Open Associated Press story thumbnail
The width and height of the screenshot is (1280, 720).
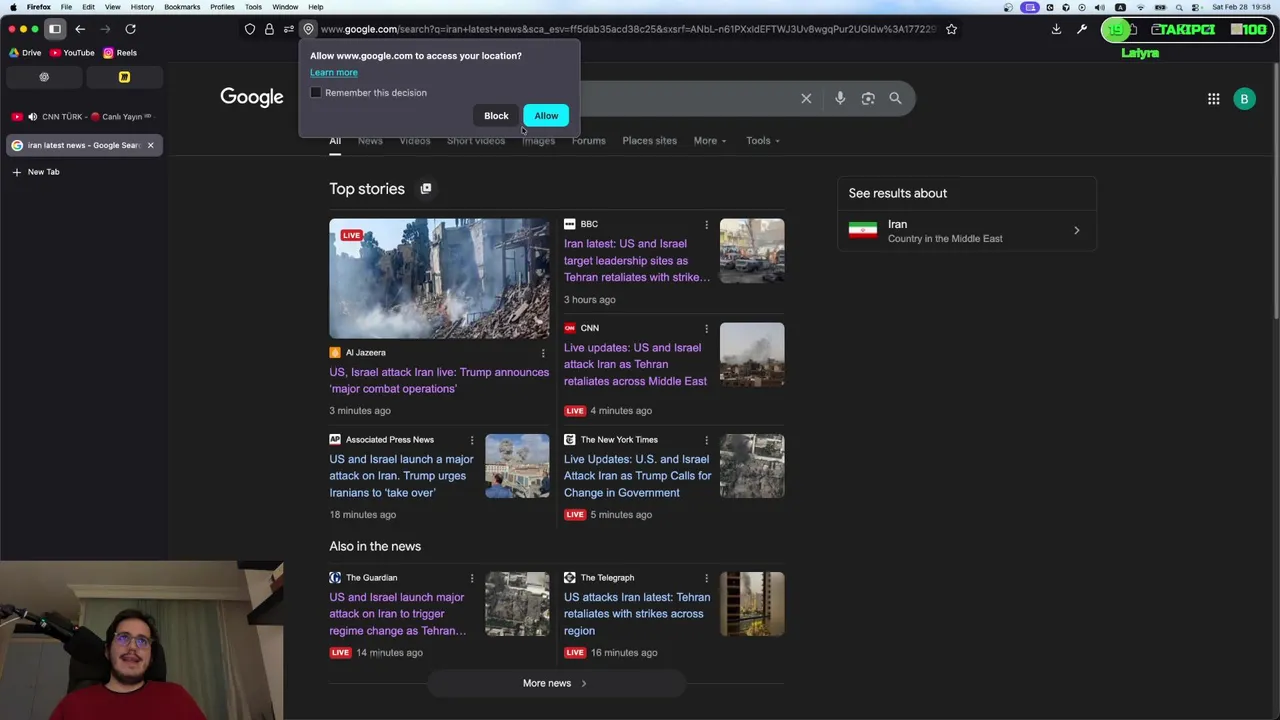point(517,466)
